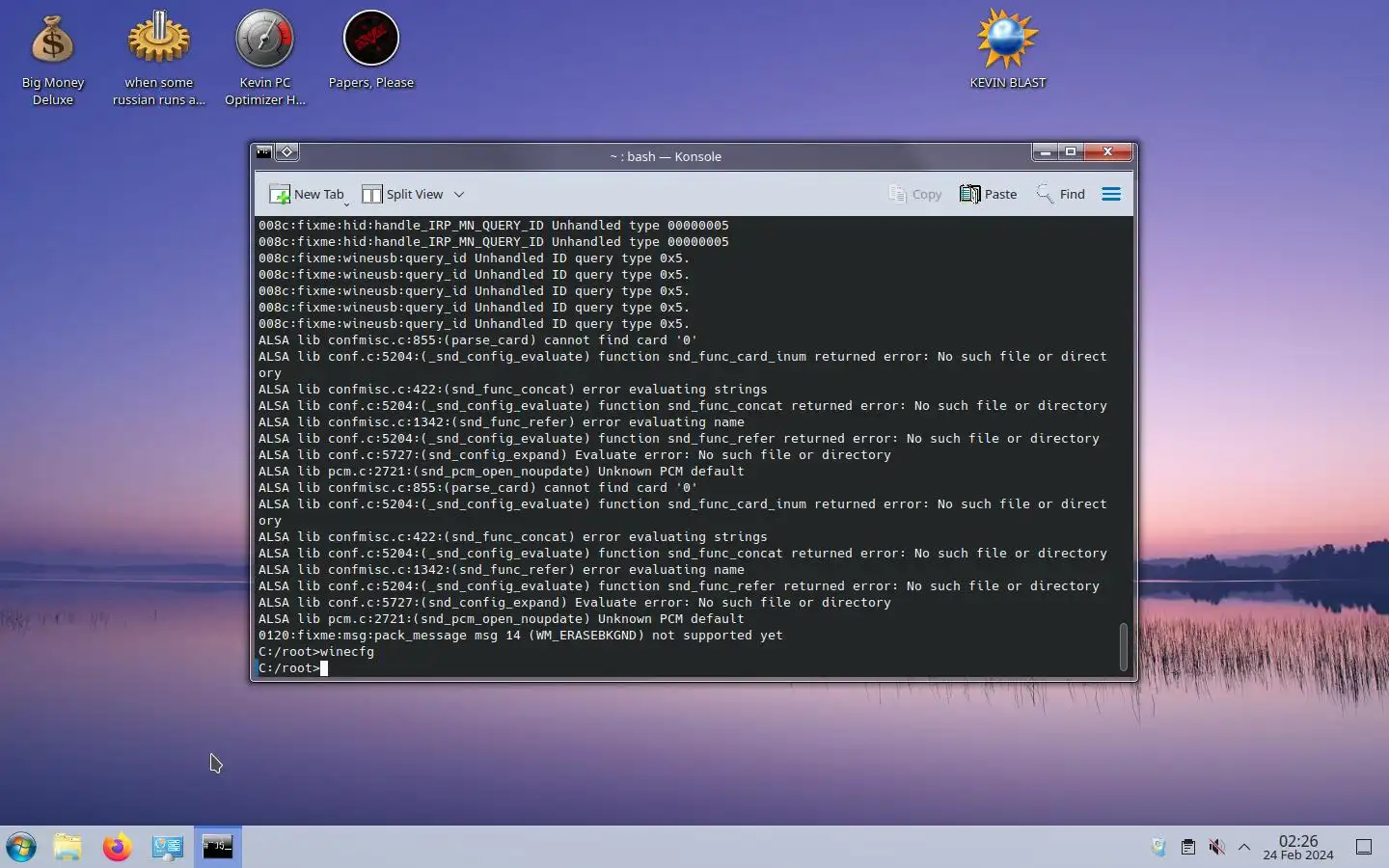The height and width of the screenshot is (868, 1389).
Task: Select the Kevin PC Optimizer desktop icon
Action: (265, 60)
